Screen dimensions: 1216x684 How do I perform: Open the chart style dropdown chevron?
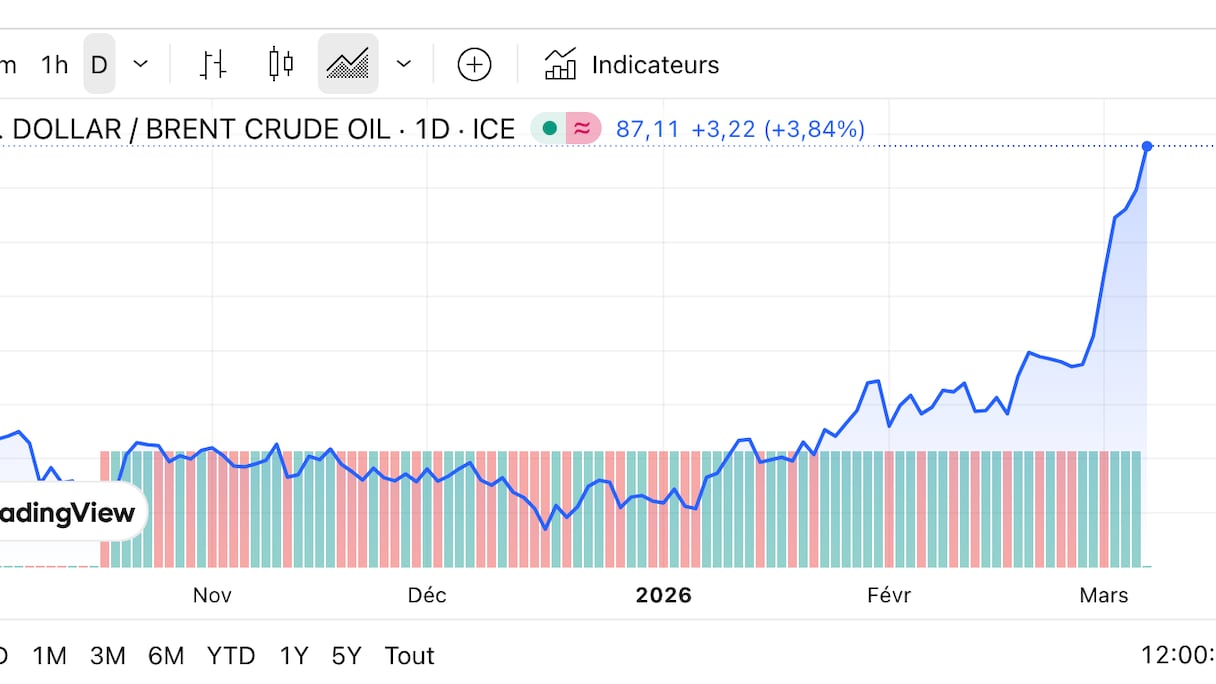point(403,65)
